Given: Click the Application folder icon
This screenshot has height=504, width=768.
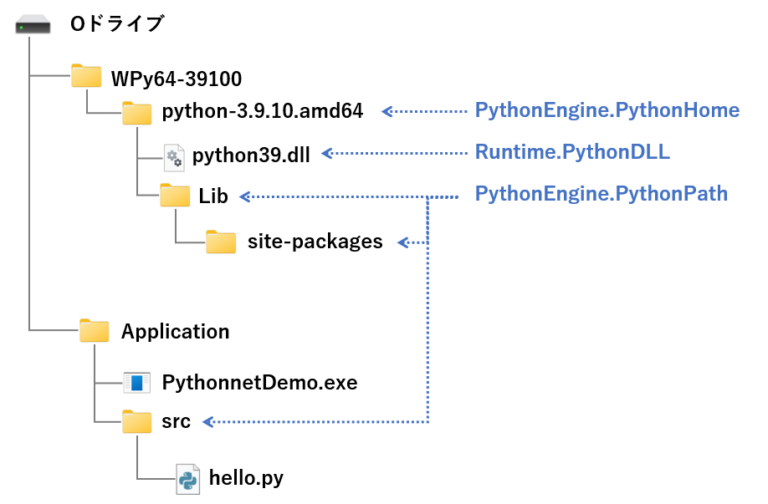Looking at the screenshot, I should point(94,331).
